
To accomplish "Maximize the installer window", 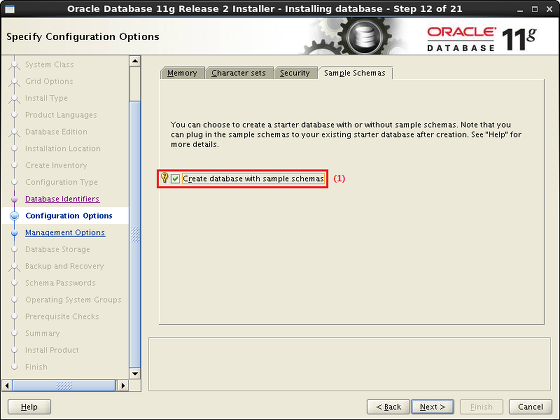I will (x=535, y=9).
